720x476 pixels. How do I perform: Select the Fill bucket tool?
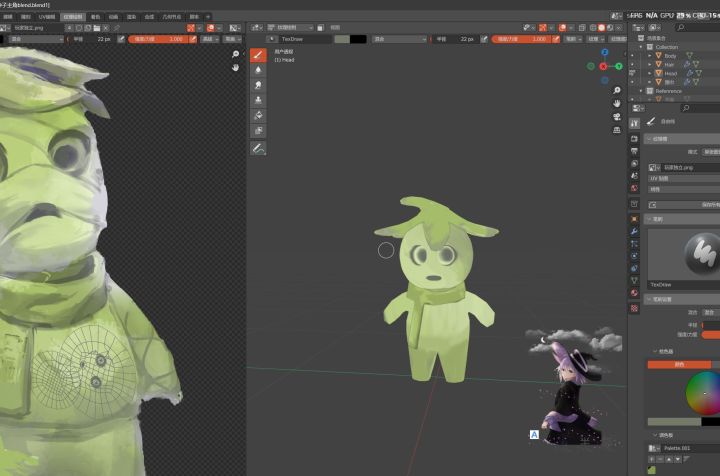click(x=257, y=115)
